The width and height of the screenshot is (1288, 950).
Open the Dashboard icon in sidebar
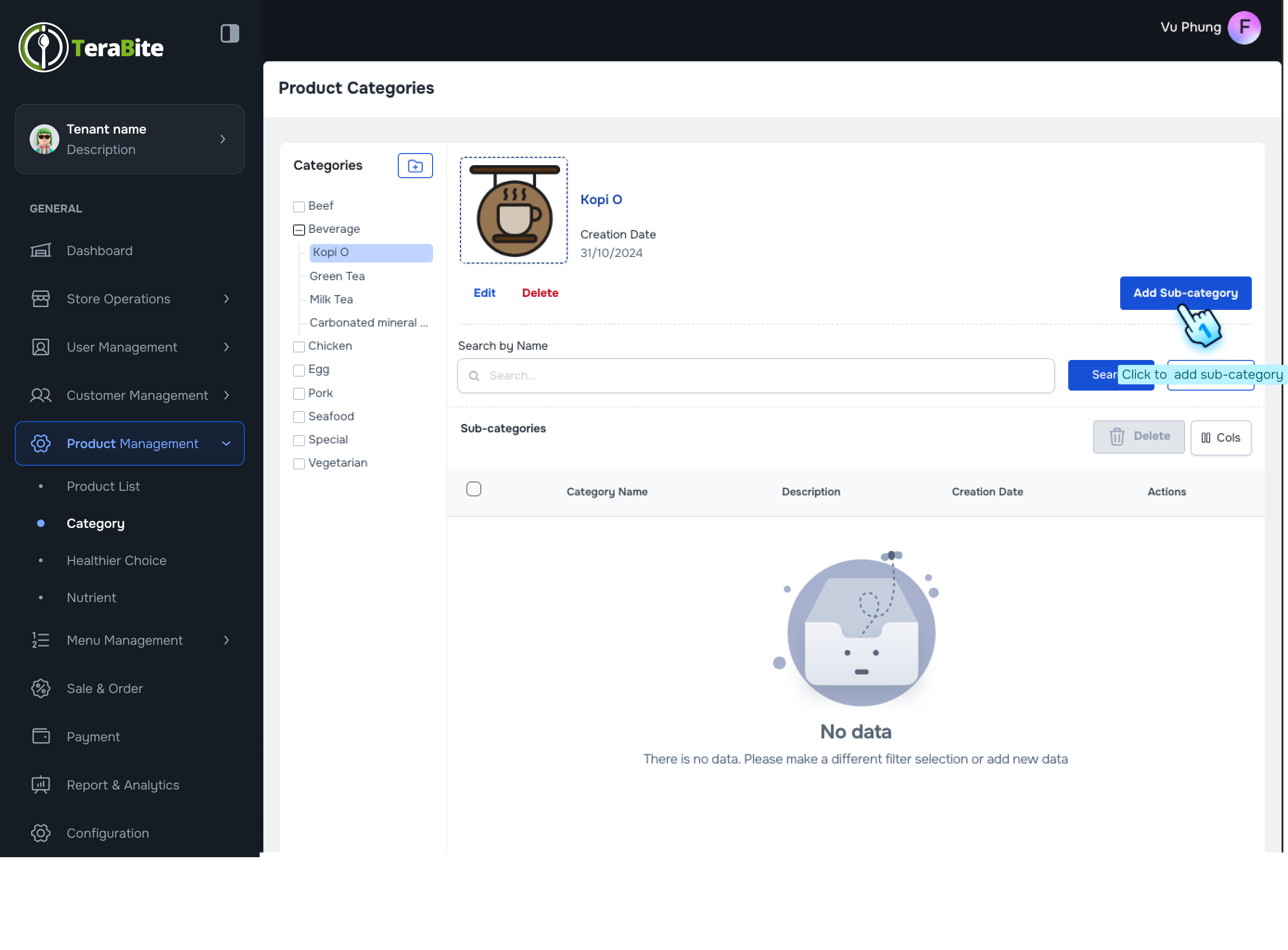pyautogui.click(x=41, y=251)
